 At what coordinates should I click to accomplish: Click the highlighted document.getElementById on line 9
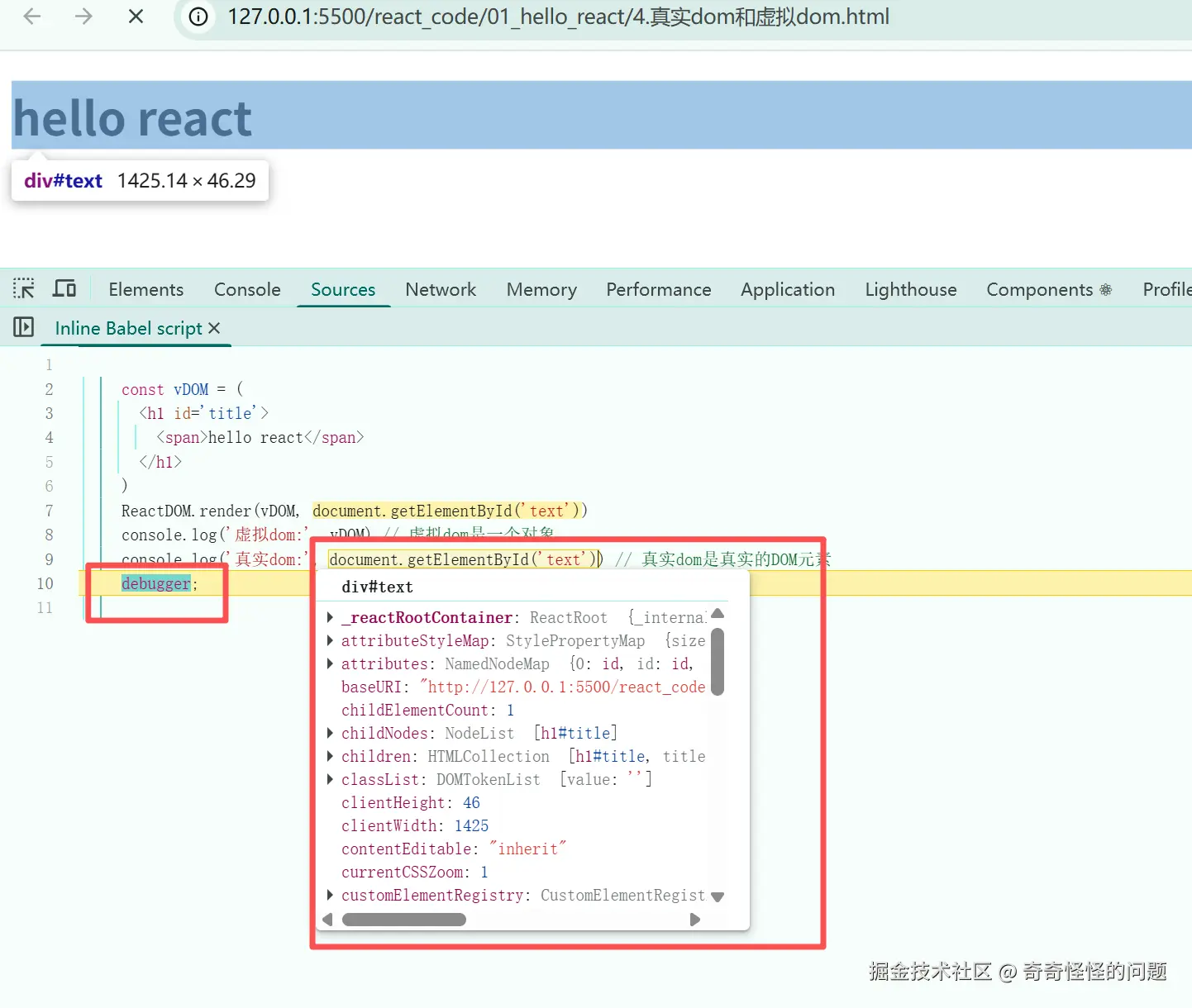[465, 559]
